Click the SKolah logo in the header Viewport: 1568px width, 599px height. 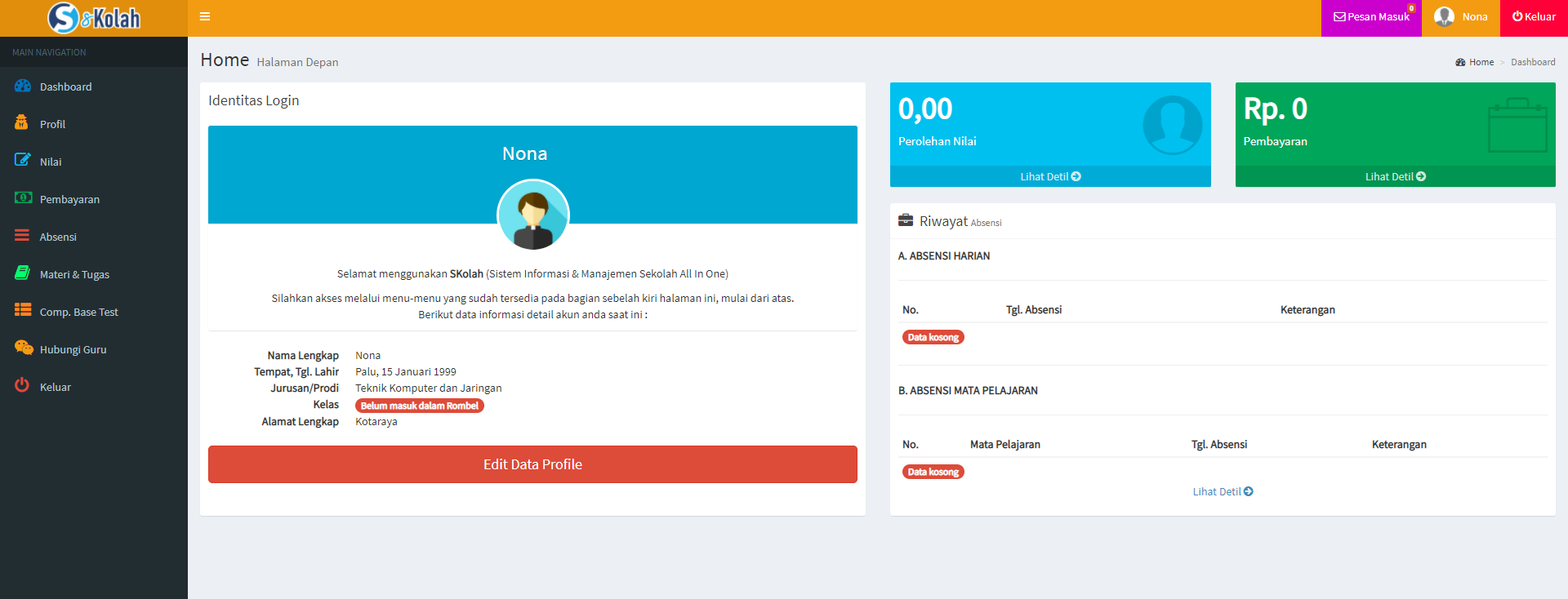94,18
